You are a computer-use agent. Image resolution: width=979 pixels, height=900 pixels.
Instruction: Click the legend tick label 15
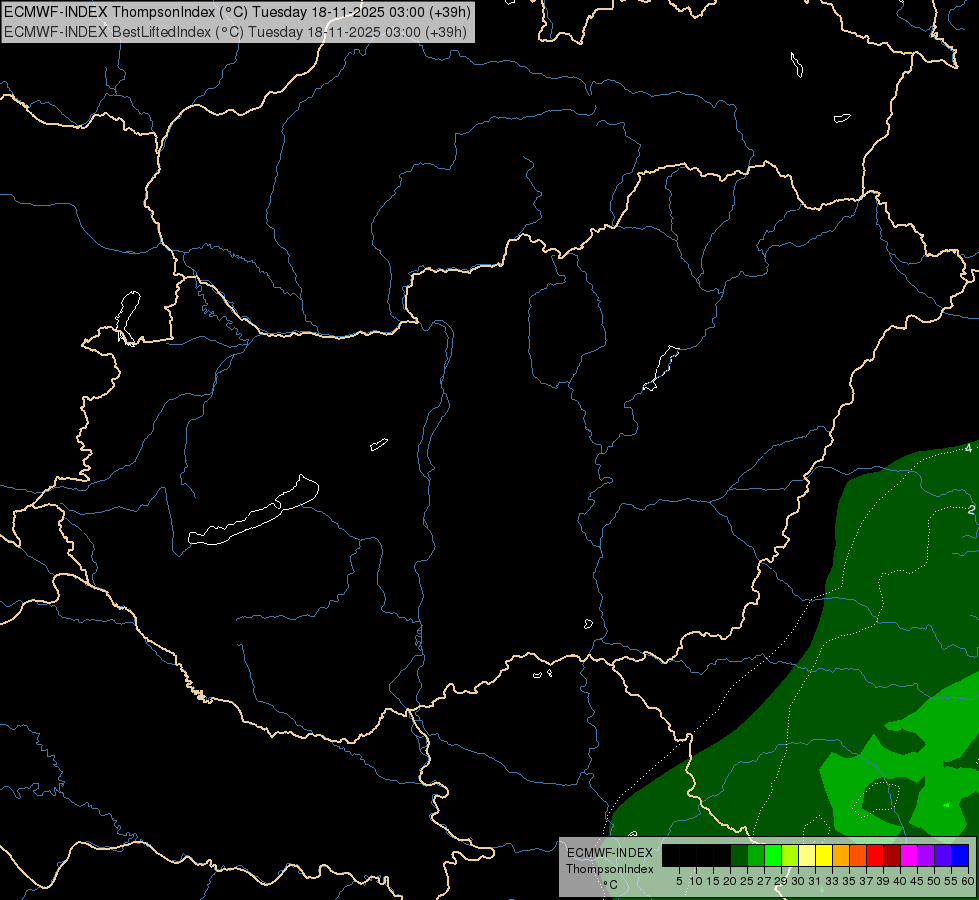(x=713, y=881)
